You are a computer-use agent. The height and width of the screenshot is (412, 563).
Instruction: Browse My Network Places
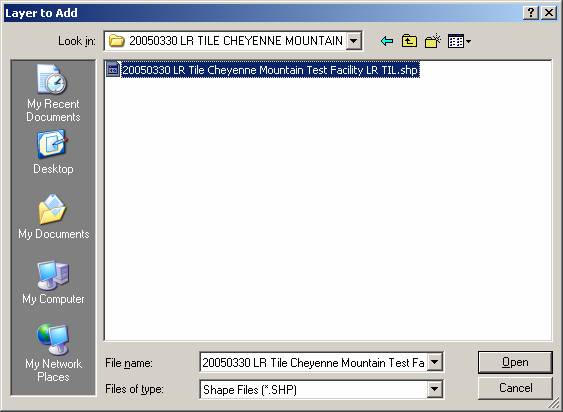[53, 353]
